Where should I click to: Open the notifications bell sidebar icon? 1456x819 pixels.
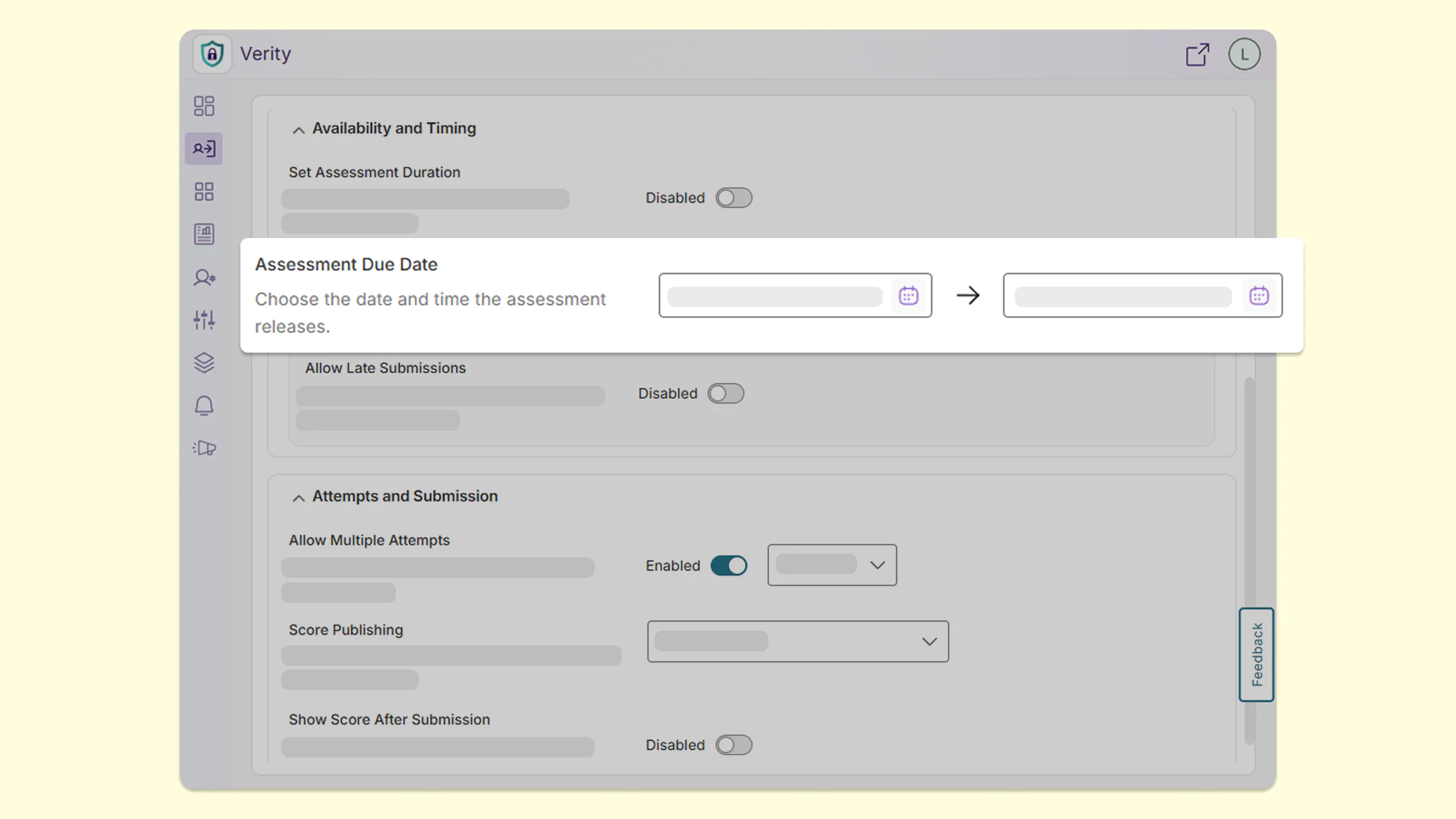click(x=204, y=406)
